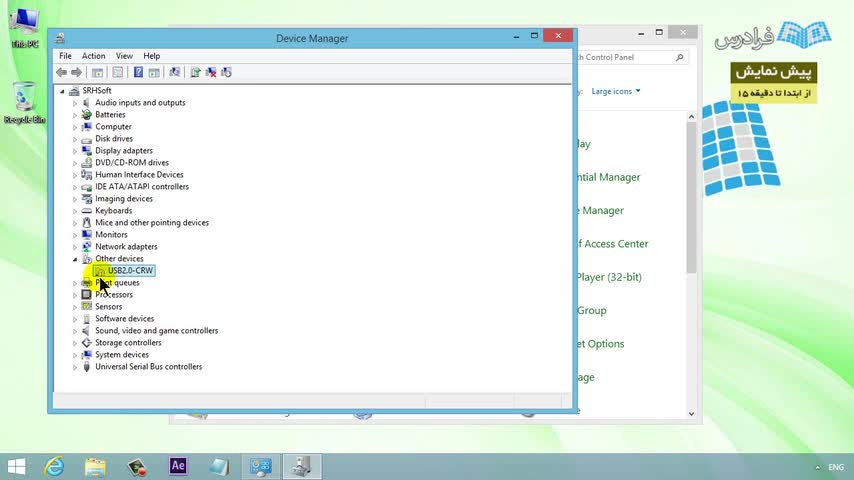Open the File menu
This screenshot has height=480, width=854.
point(65,56)
